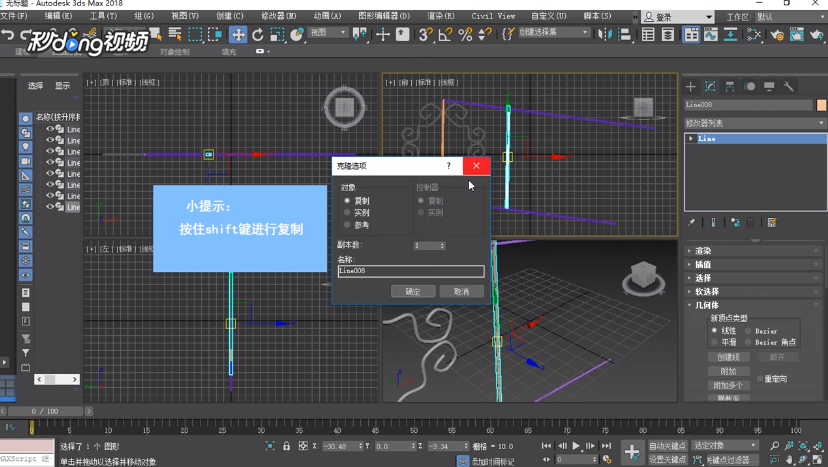Confirm clone with 确定 button

[x=413, y=292]
